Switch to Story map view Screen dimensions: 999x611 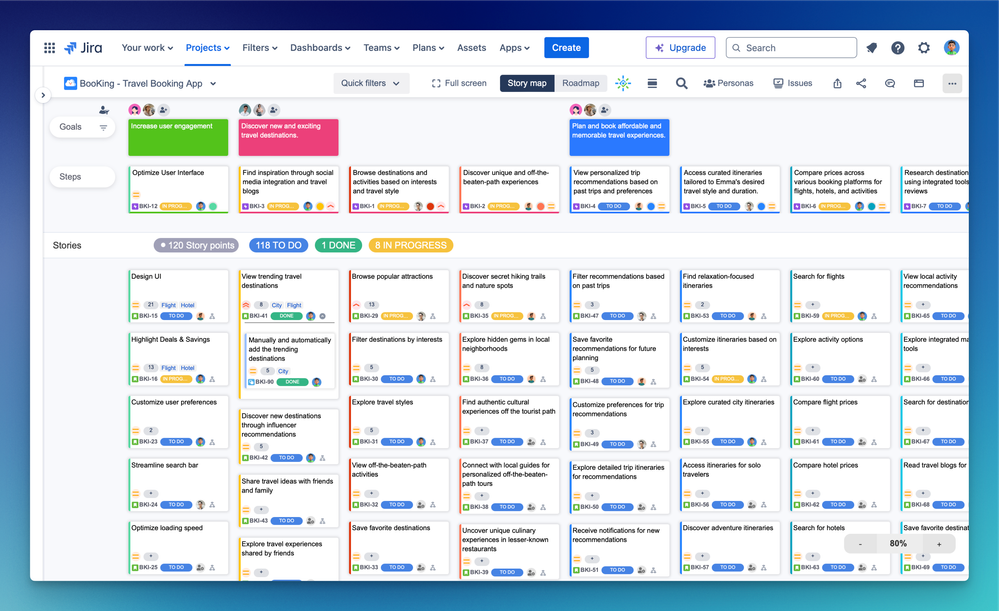pos(527,83)
